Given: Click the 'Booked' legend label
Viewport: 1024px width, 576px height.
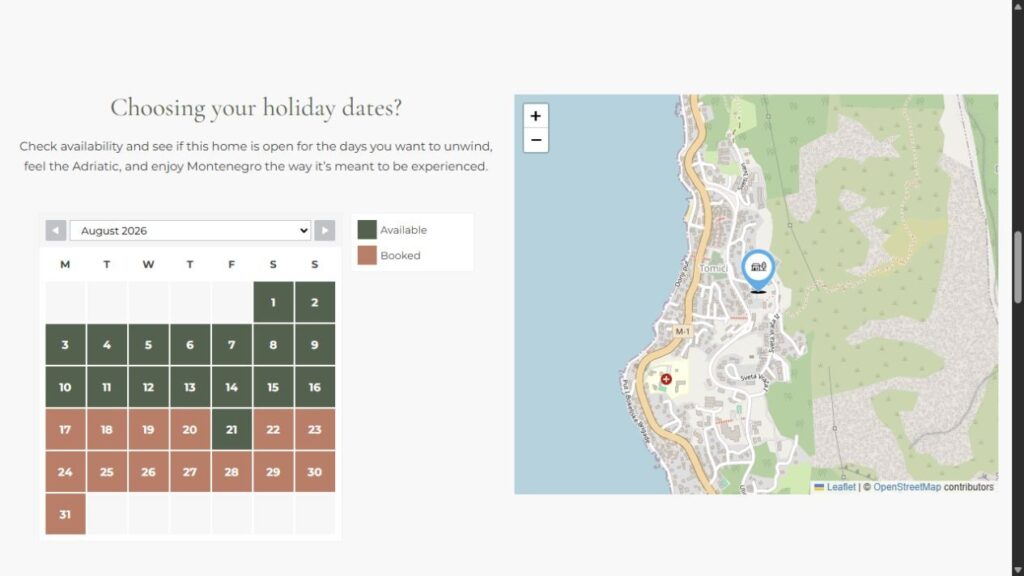Looking at the screenshot, I should 400,255.
